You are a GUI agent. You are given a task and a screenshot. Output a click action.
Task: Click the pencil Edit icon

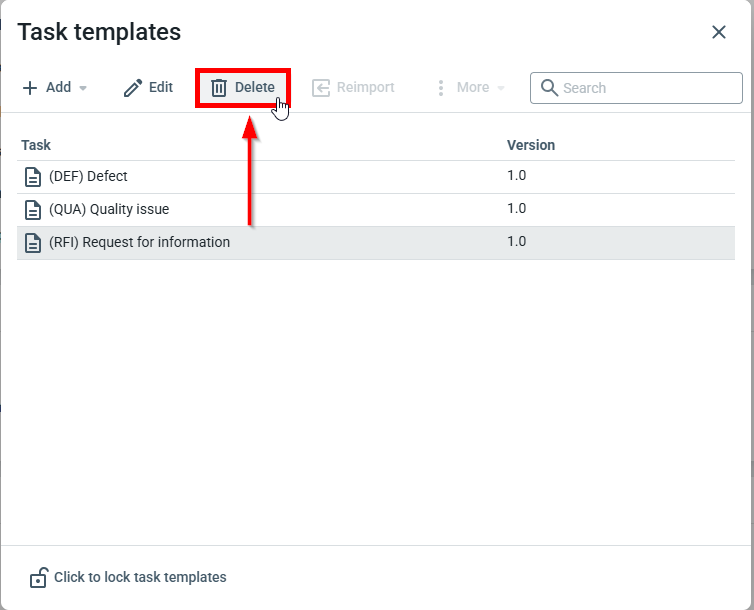(133, 88)
